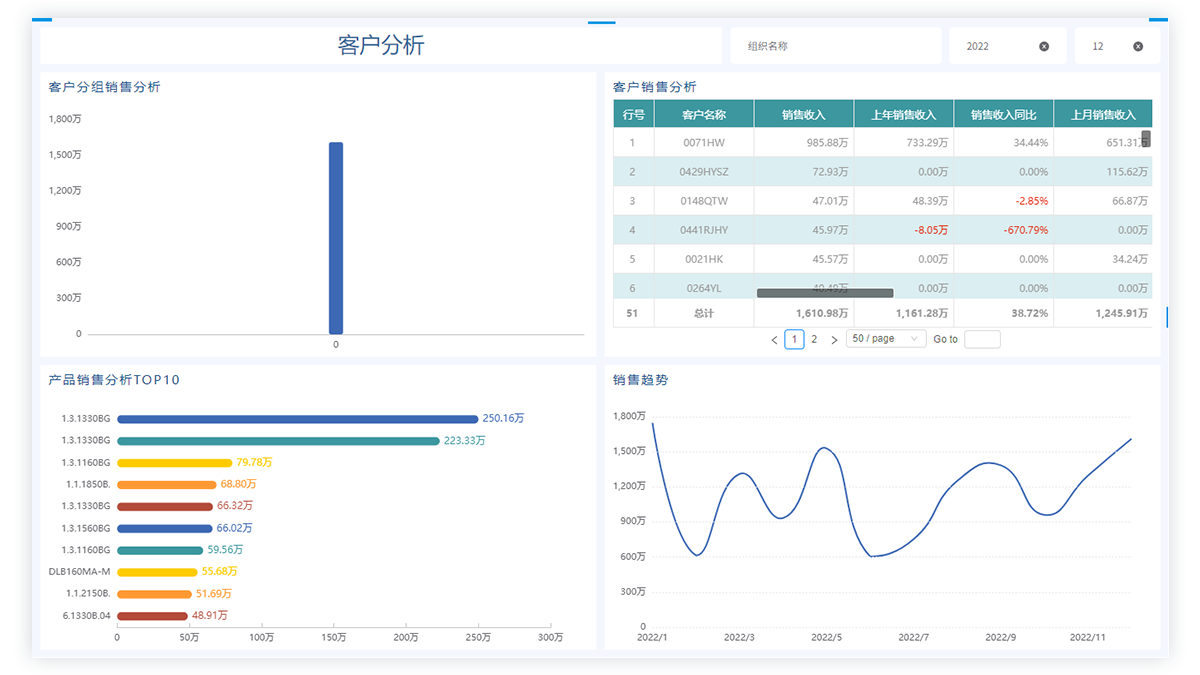The image size is (1200, 675).
Task: Click the tall blue customer group bar
Action: coord(336,238)
